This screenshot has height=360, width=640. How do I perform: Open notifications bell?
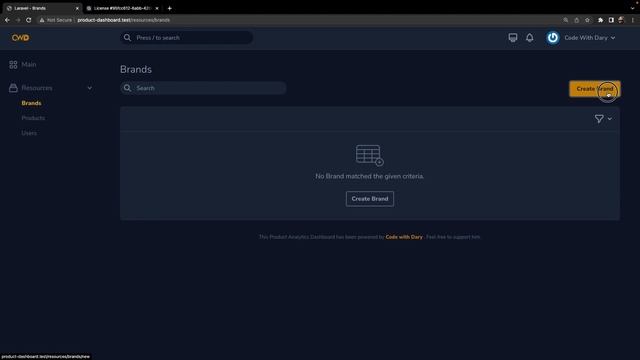529,38
